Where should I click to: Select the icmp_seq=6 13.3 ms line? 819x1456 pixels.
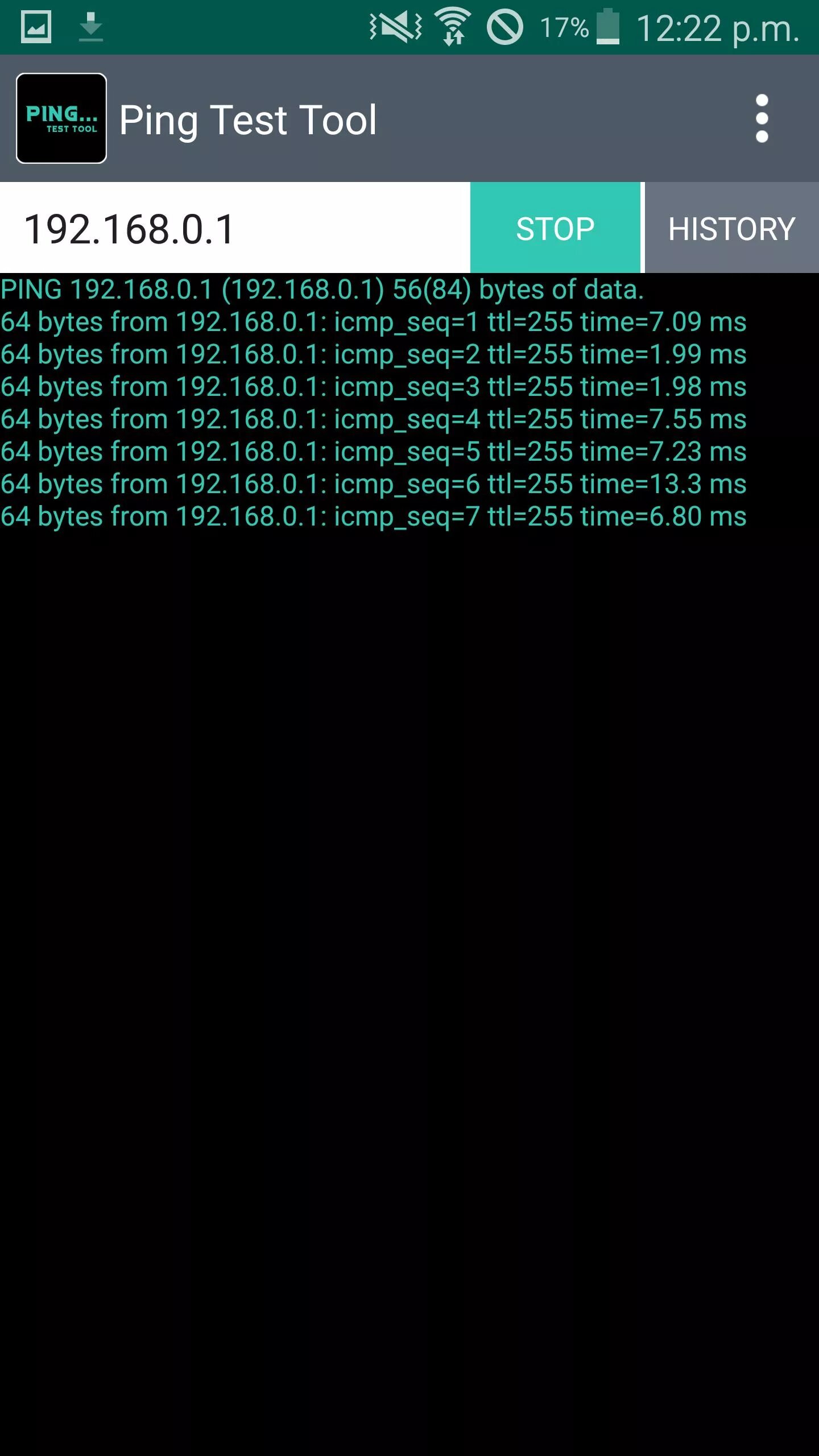pos(373,484)
